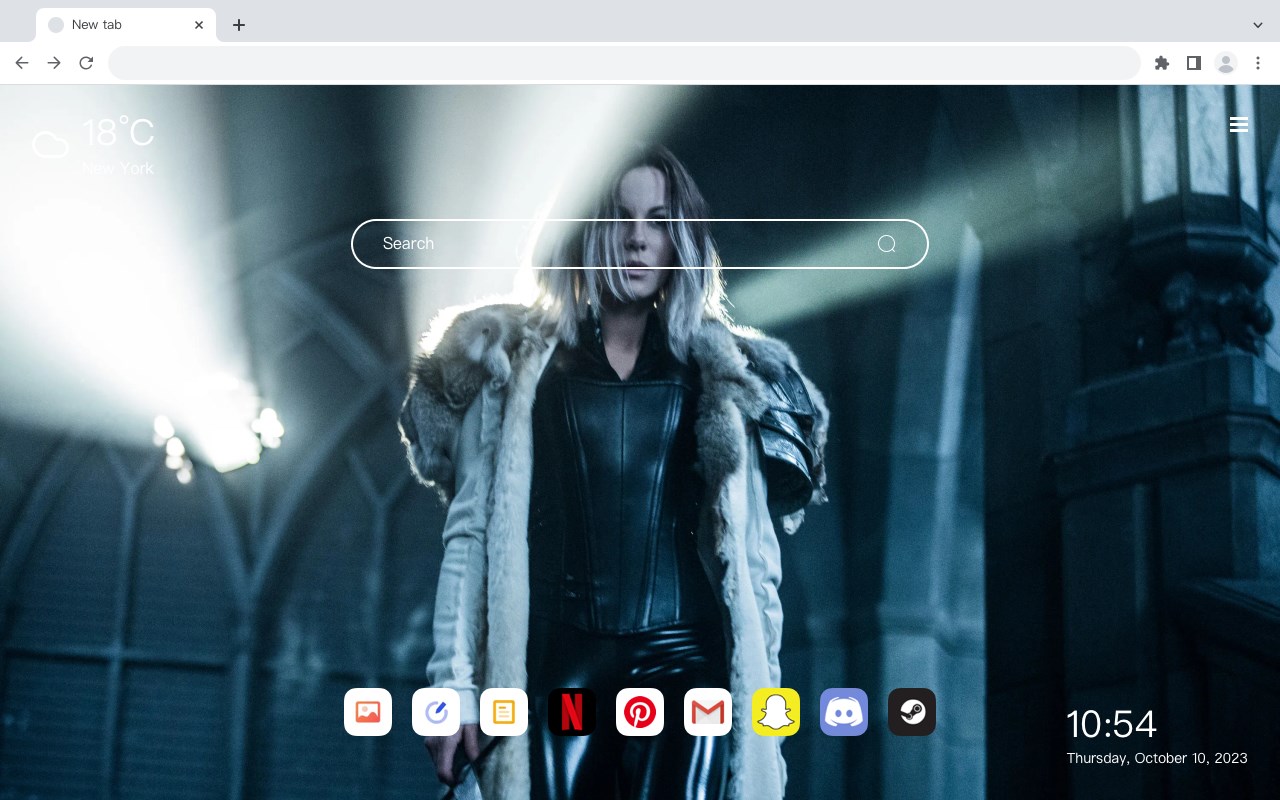Launch the Netflix shortcut

pyautogui.click(x=572, y=712)
